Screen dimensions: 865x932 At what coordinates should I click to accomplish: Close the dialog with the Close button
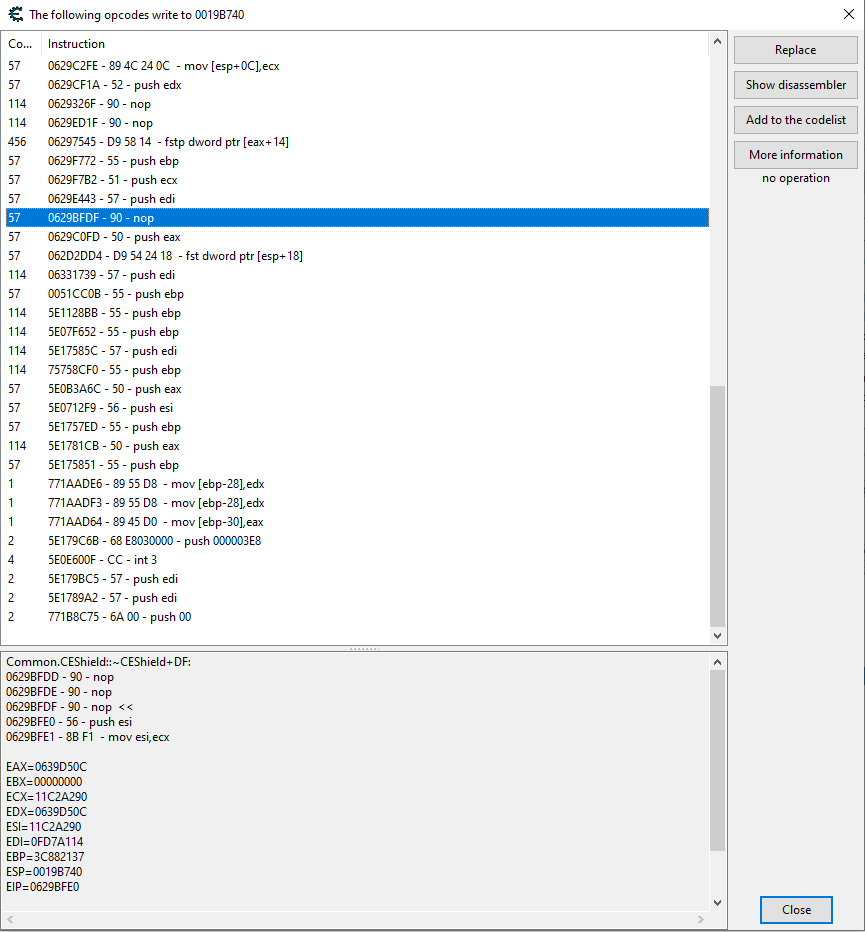click(796, 910)
